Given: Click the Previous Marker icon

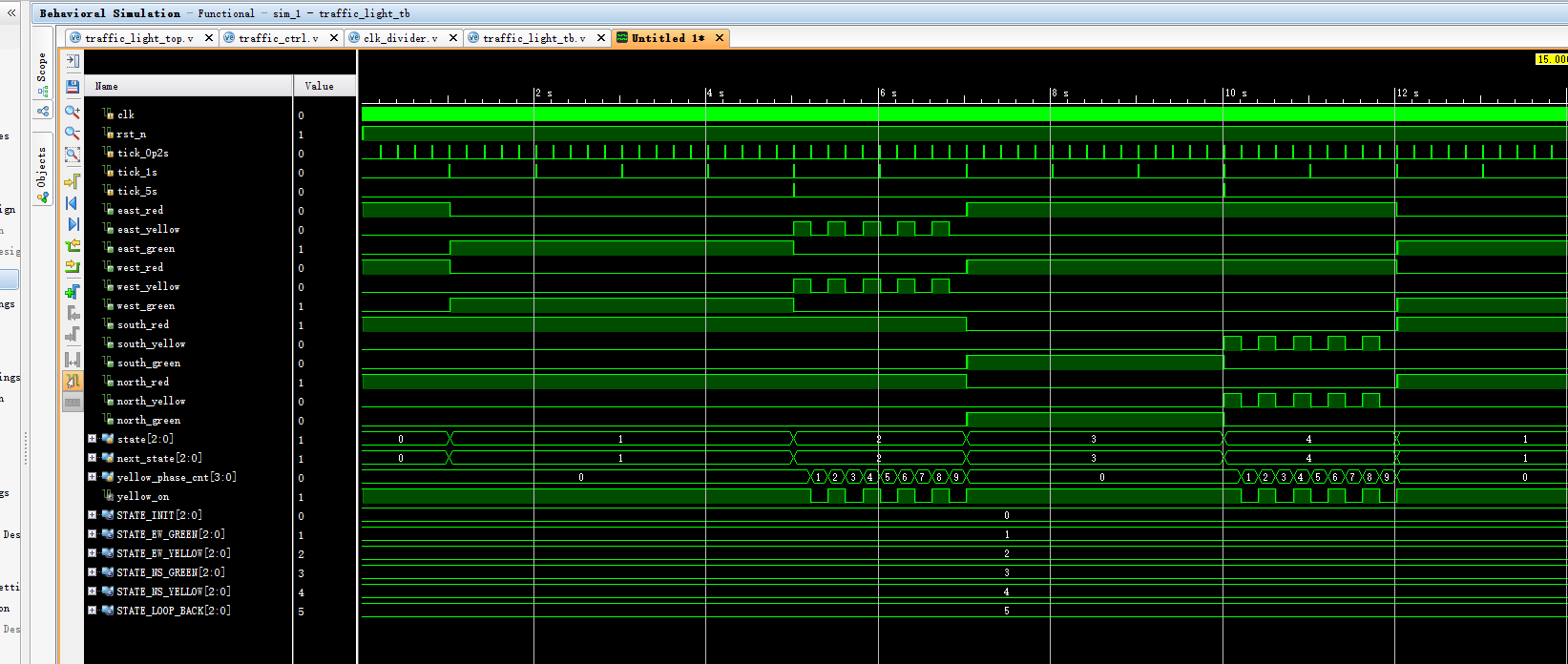Looking at the screenshot, I should pyautogui.click(x=73, y=313).
